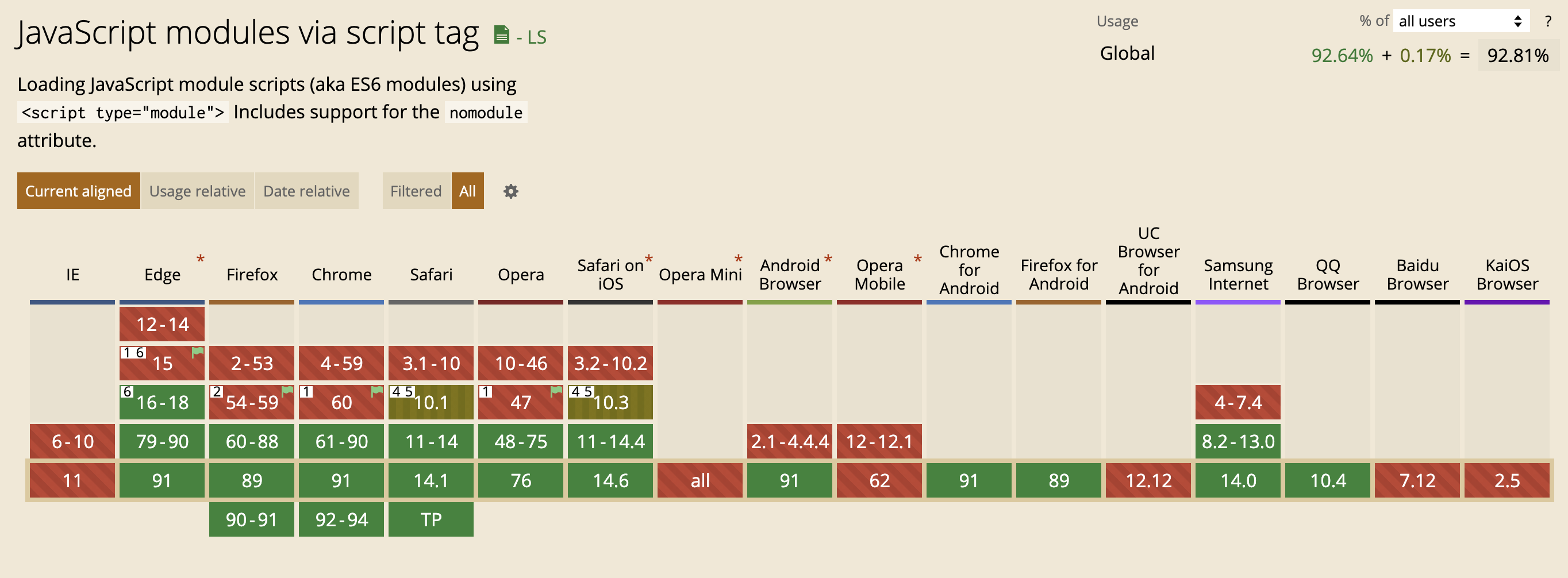
Task: Click the spec document icon next to title
Action: (501, 35)
